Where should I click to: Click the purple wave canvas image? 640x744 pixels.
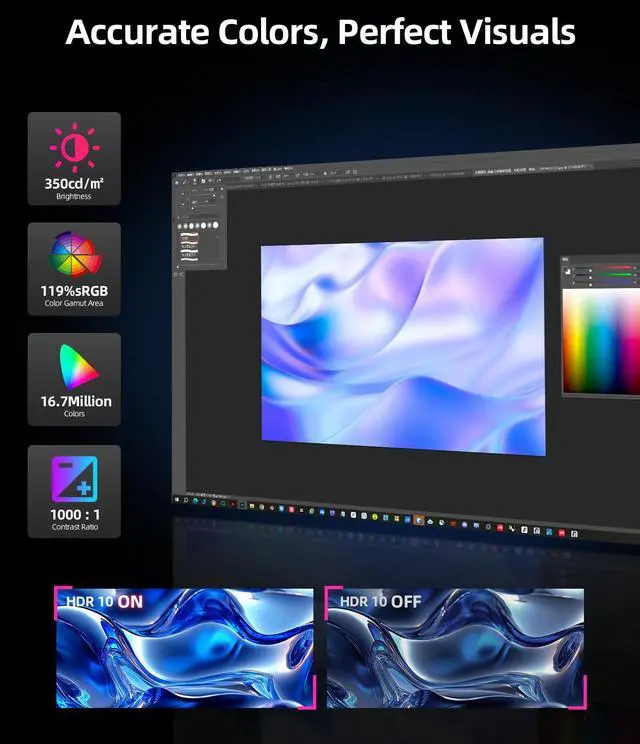[x=403, y=338]
